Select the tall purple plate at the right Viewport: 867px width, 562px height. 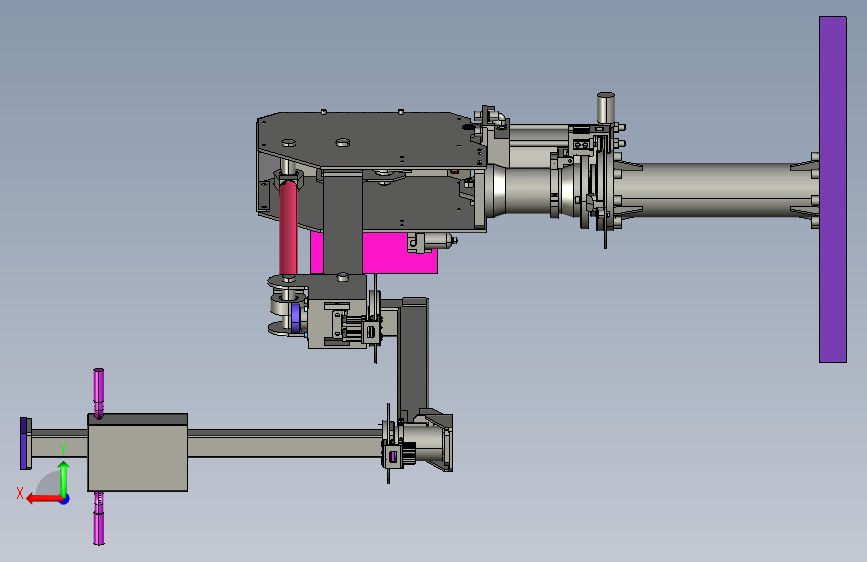[x=833, y=189]
